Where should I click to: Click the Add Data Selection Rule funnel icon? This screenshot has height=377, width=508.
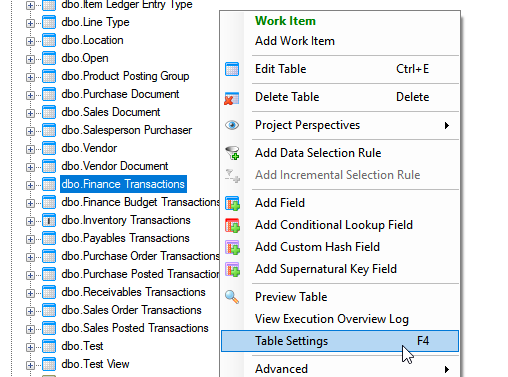tap(232, 153)
